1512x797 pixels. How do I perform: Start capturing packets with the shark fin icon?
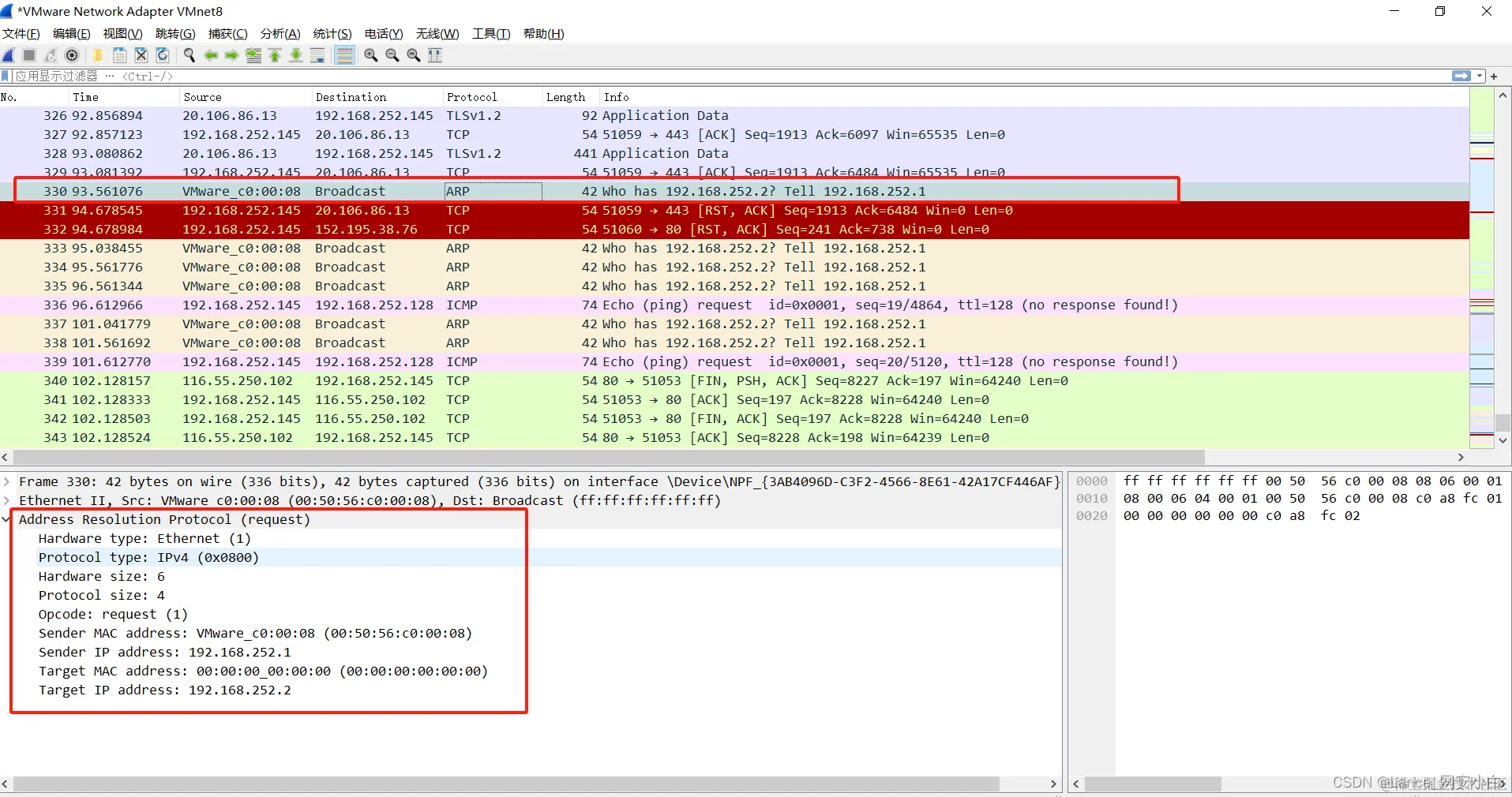9,55
